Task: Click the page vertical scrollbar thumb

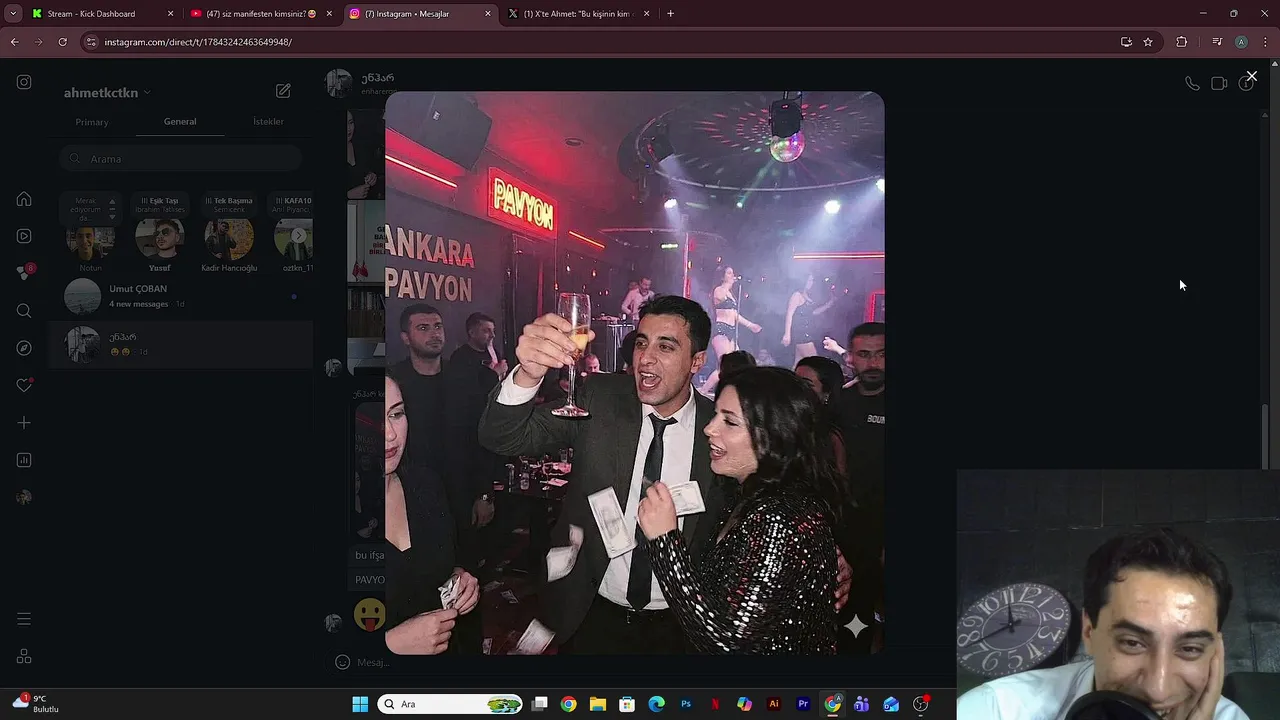Action: click(x=1265, y=435)
